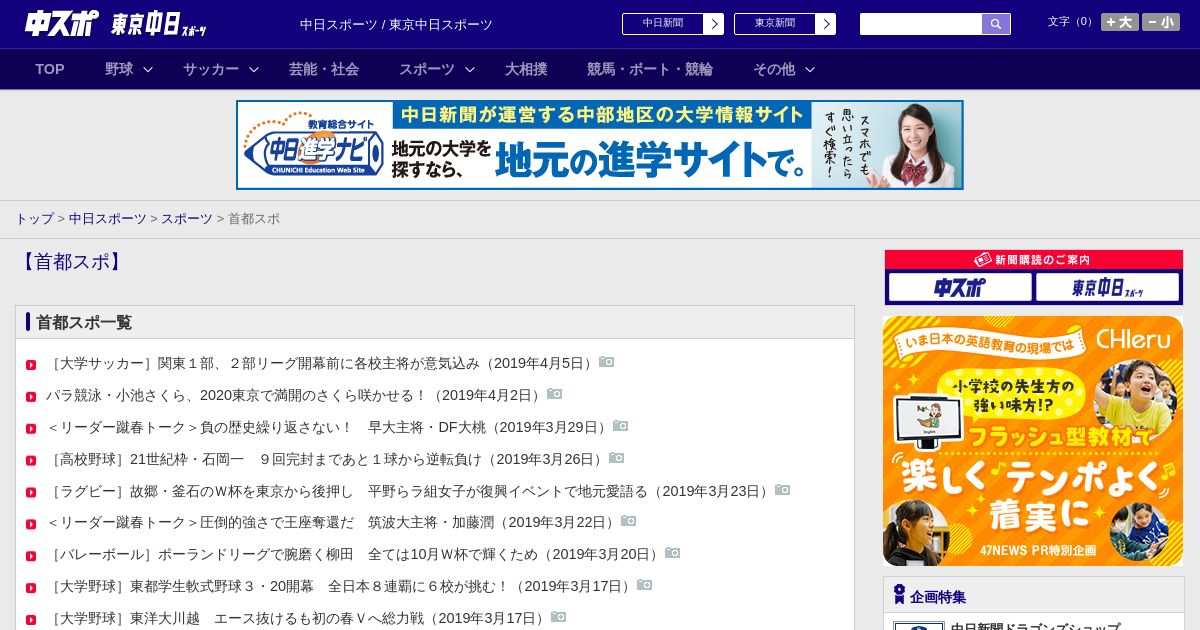Focus the header search input field
This screenshot has height=630, width=1200.
point(921,24)
